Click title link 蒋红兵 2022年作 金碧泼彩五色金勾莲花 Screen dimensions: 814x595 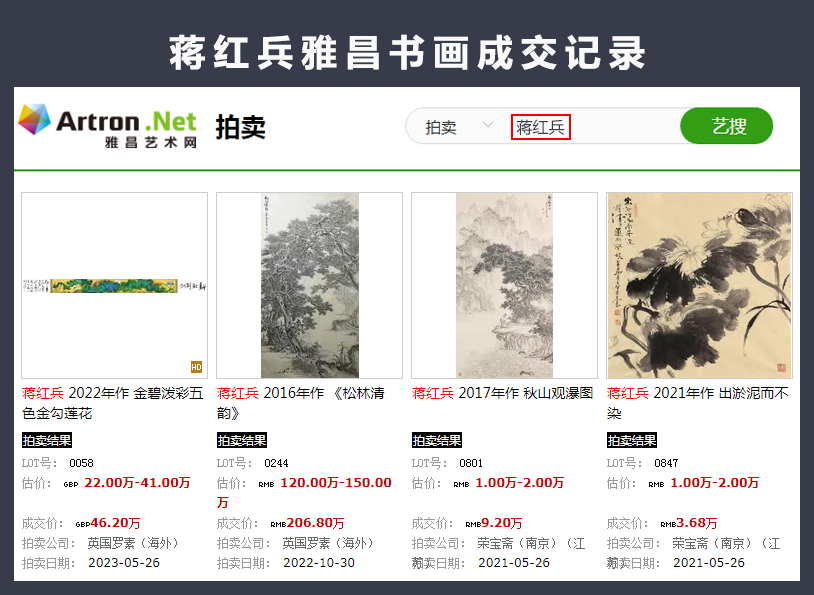[112, 403]
